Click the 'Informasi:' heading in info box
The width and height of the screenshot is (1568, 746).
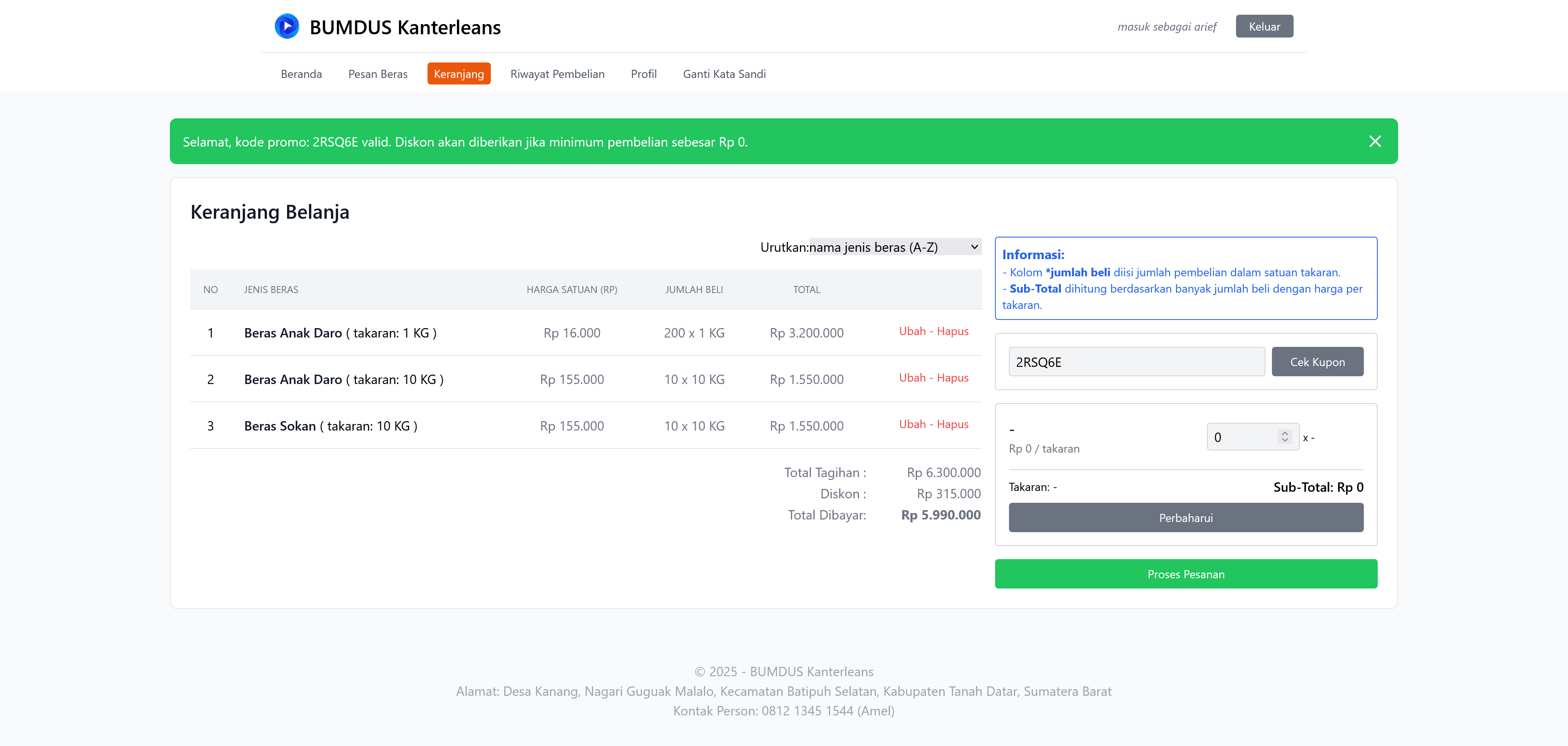1033,254
